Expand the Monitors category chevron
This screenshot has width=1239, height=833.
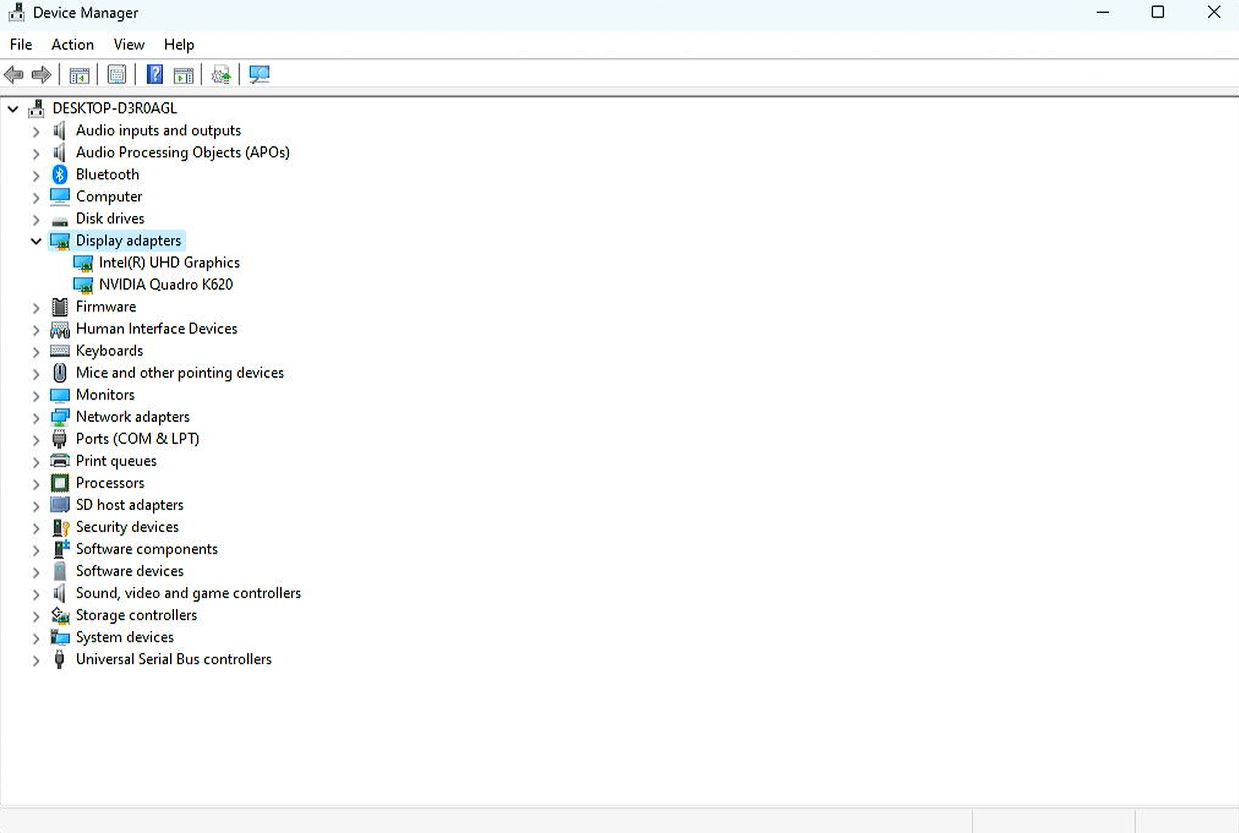pyautogui.click(x=36, y=395)
